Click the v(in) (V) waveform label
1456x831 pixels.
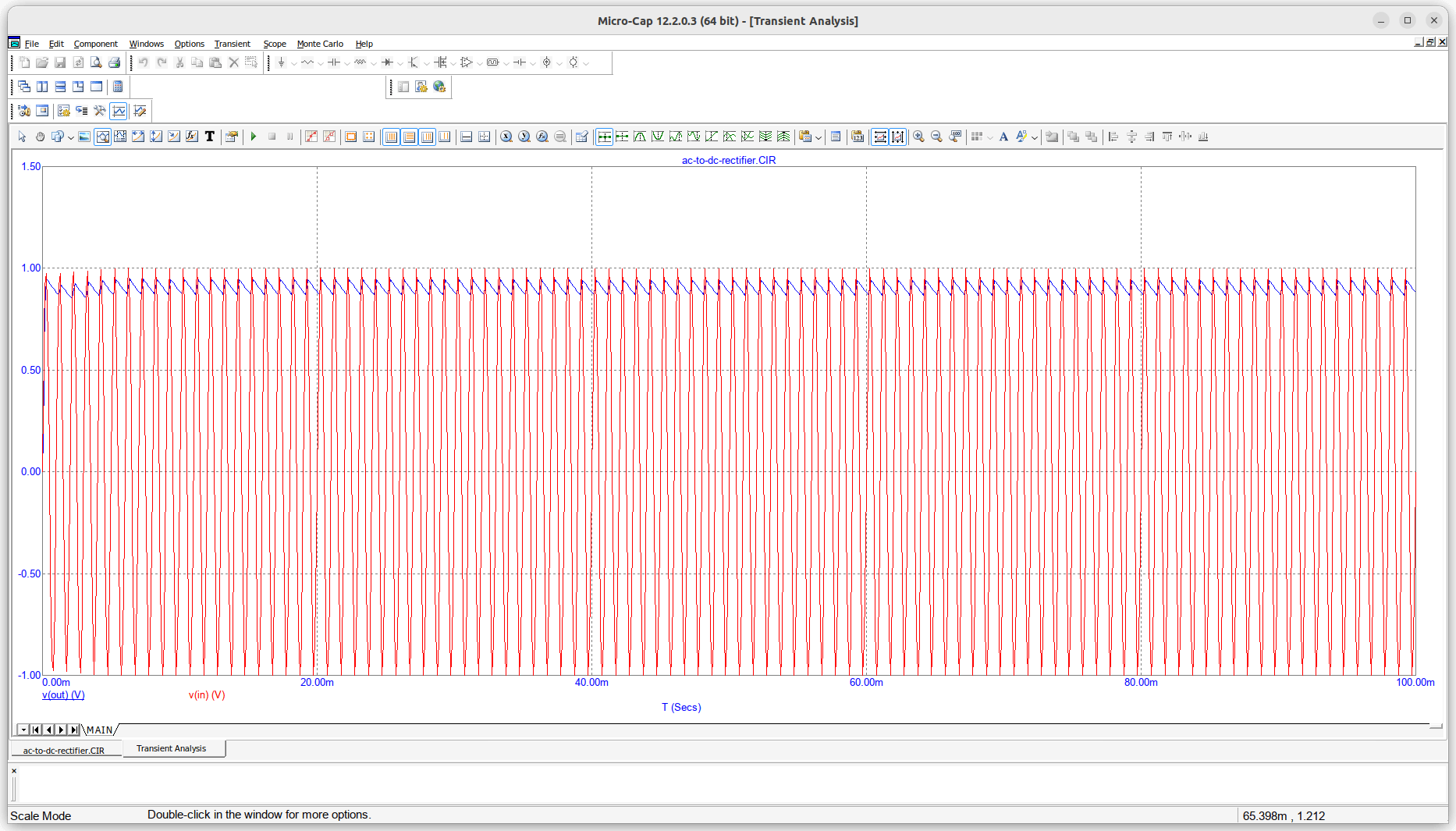pyautogui.click(x=207, y=695)
